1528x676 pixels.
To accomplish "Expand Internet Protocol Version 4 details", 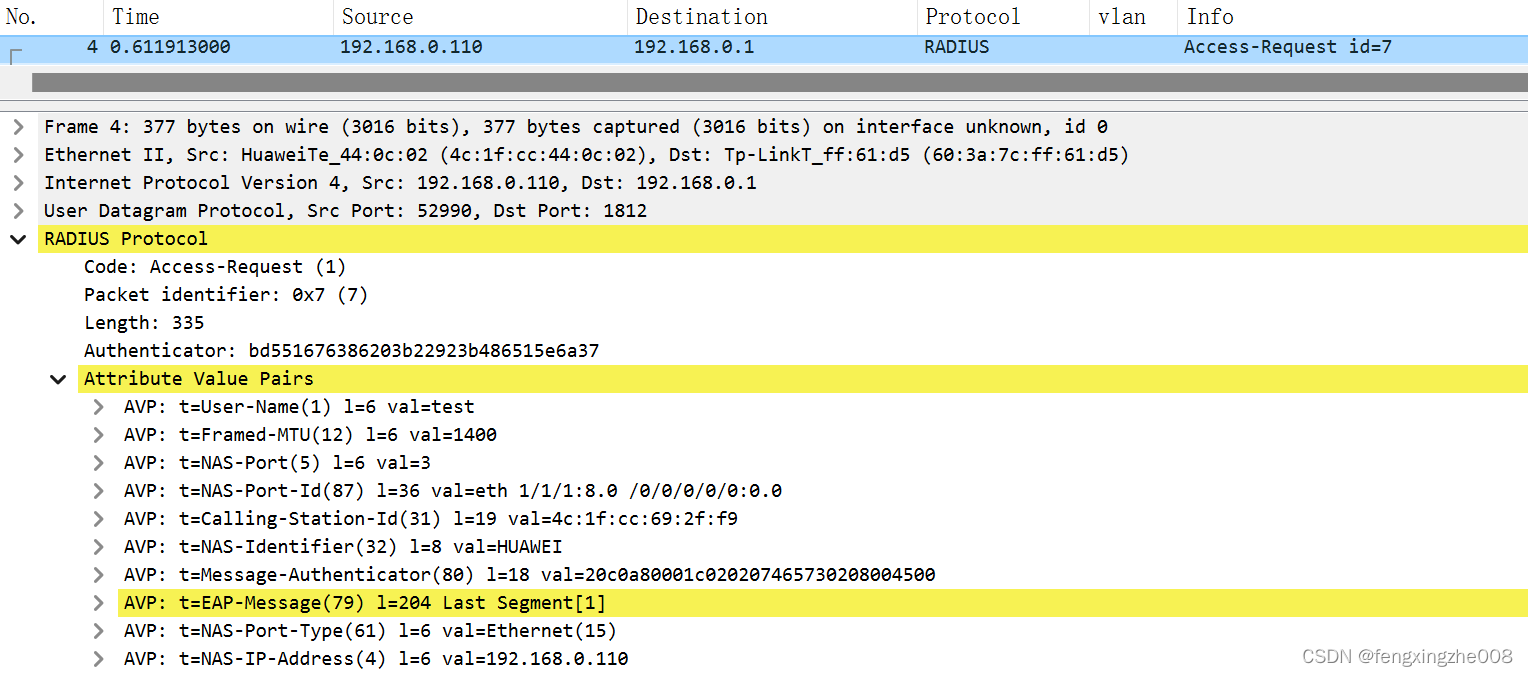I will coord(18,182).
